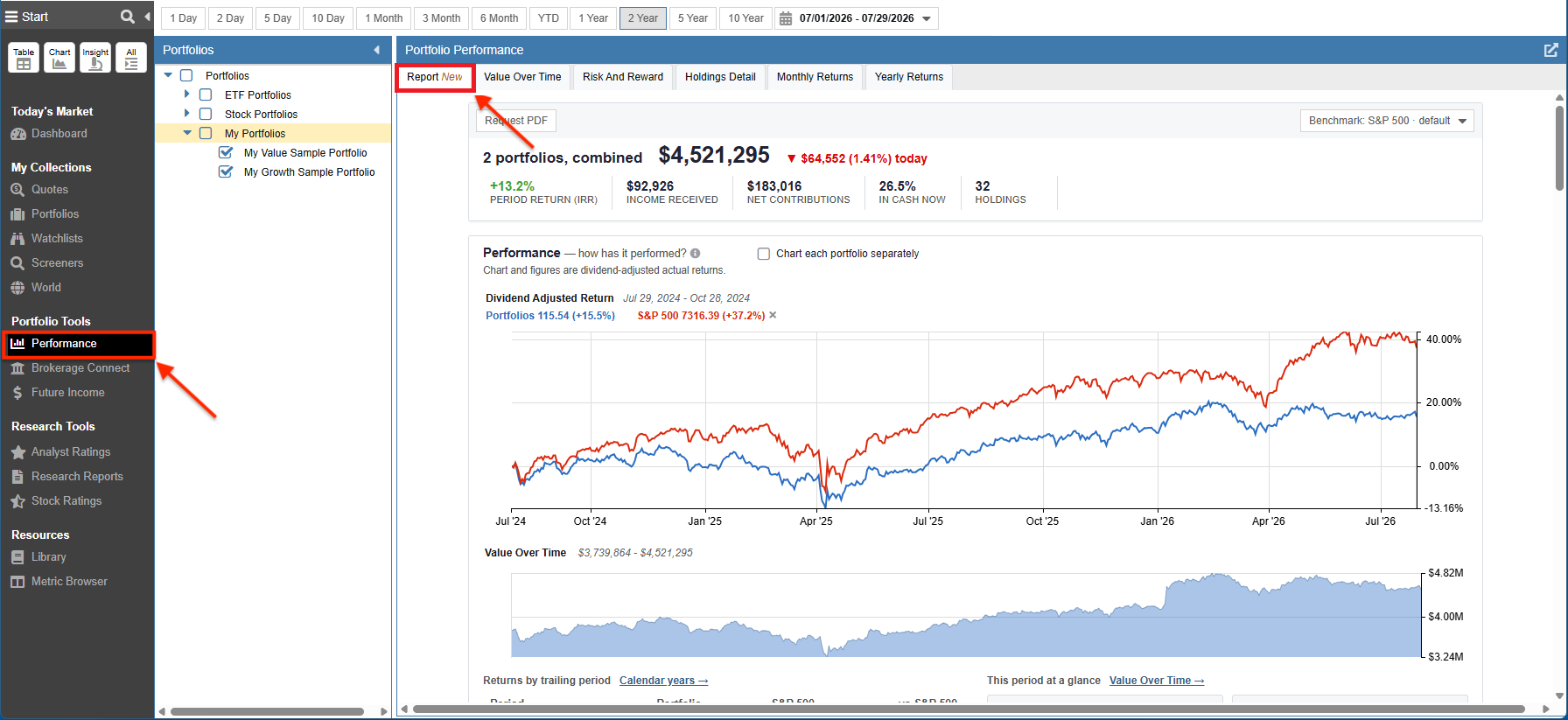This screenshot has width=1568, height=720.
Task: Click the horizontal scrollbar under the report
Action: [x=969, y=709]
